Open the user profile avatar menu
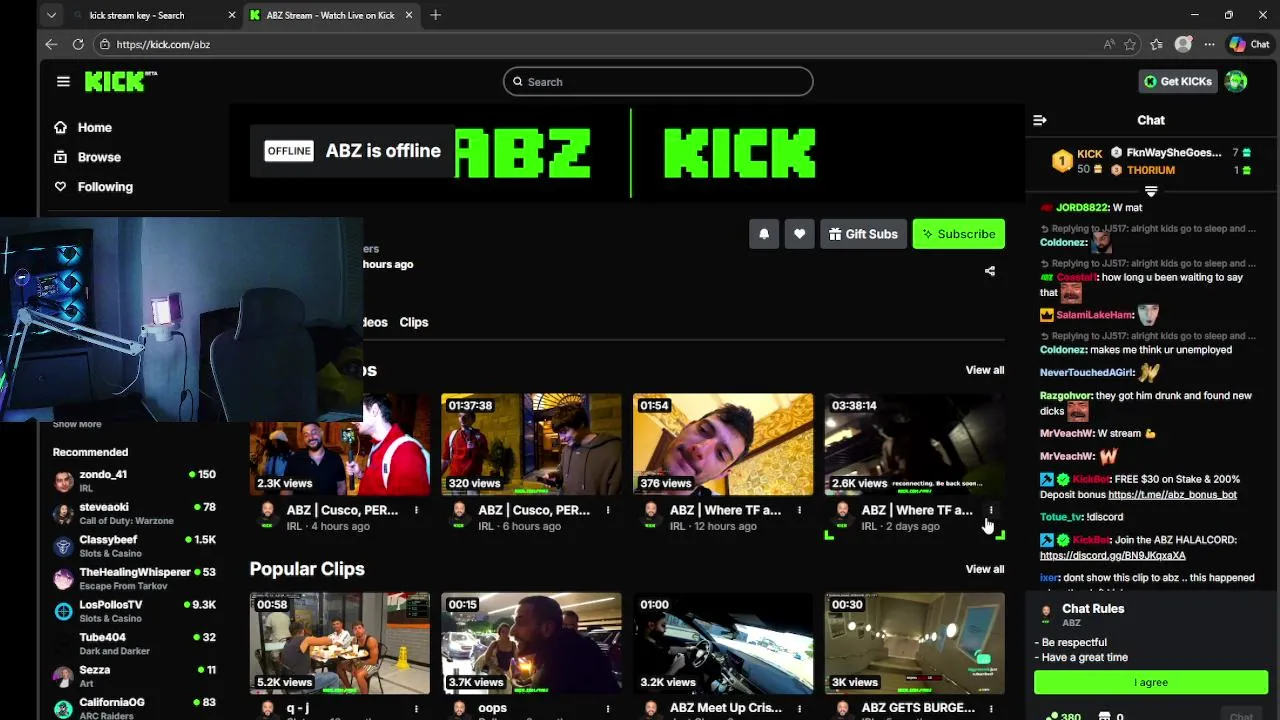 (1236, 82)
